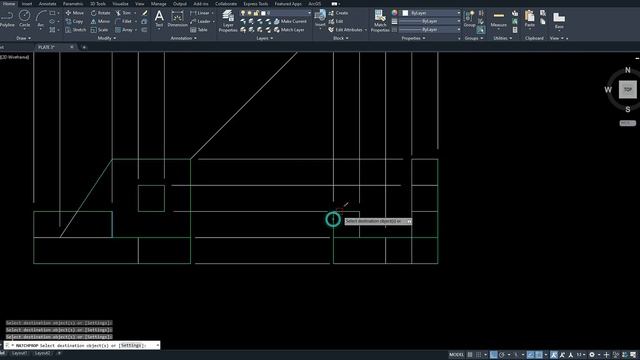Click Match Layer button

(x=289, y=30)
